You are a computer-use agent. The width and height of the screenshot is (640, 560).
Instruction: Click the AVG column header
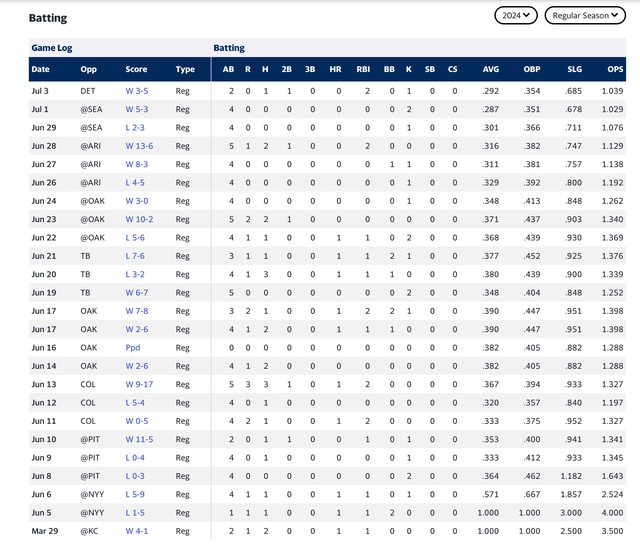pyautogui.click(x=491, y=70)
